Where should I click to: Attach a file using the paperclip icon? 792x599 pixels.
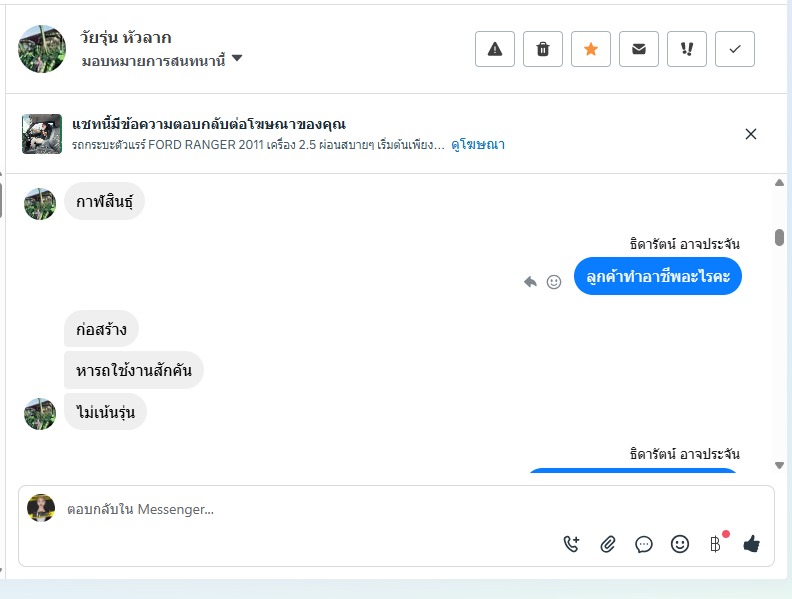click(608, 544)
